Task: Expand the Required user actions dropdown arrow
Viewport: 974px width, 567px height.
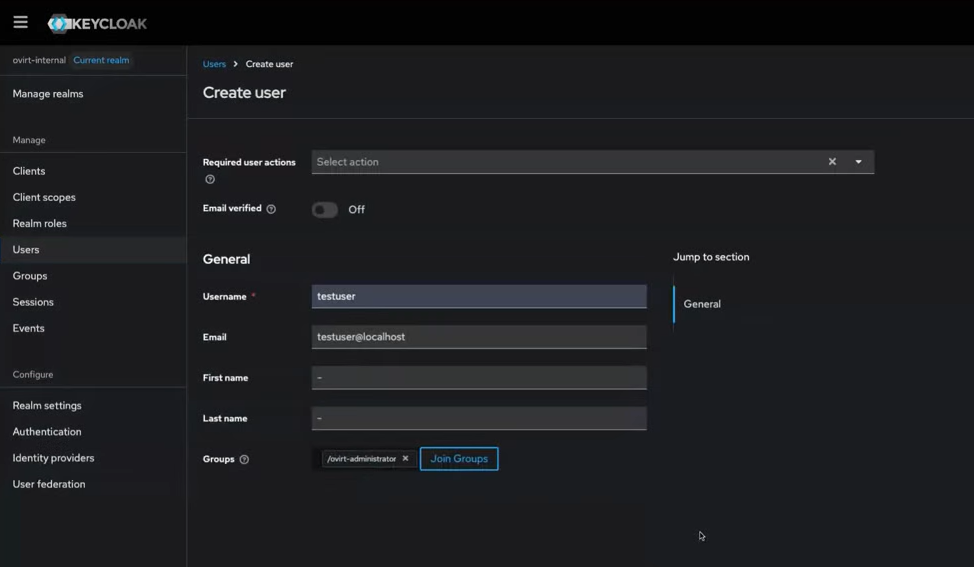Action: [x=858, y=162]
